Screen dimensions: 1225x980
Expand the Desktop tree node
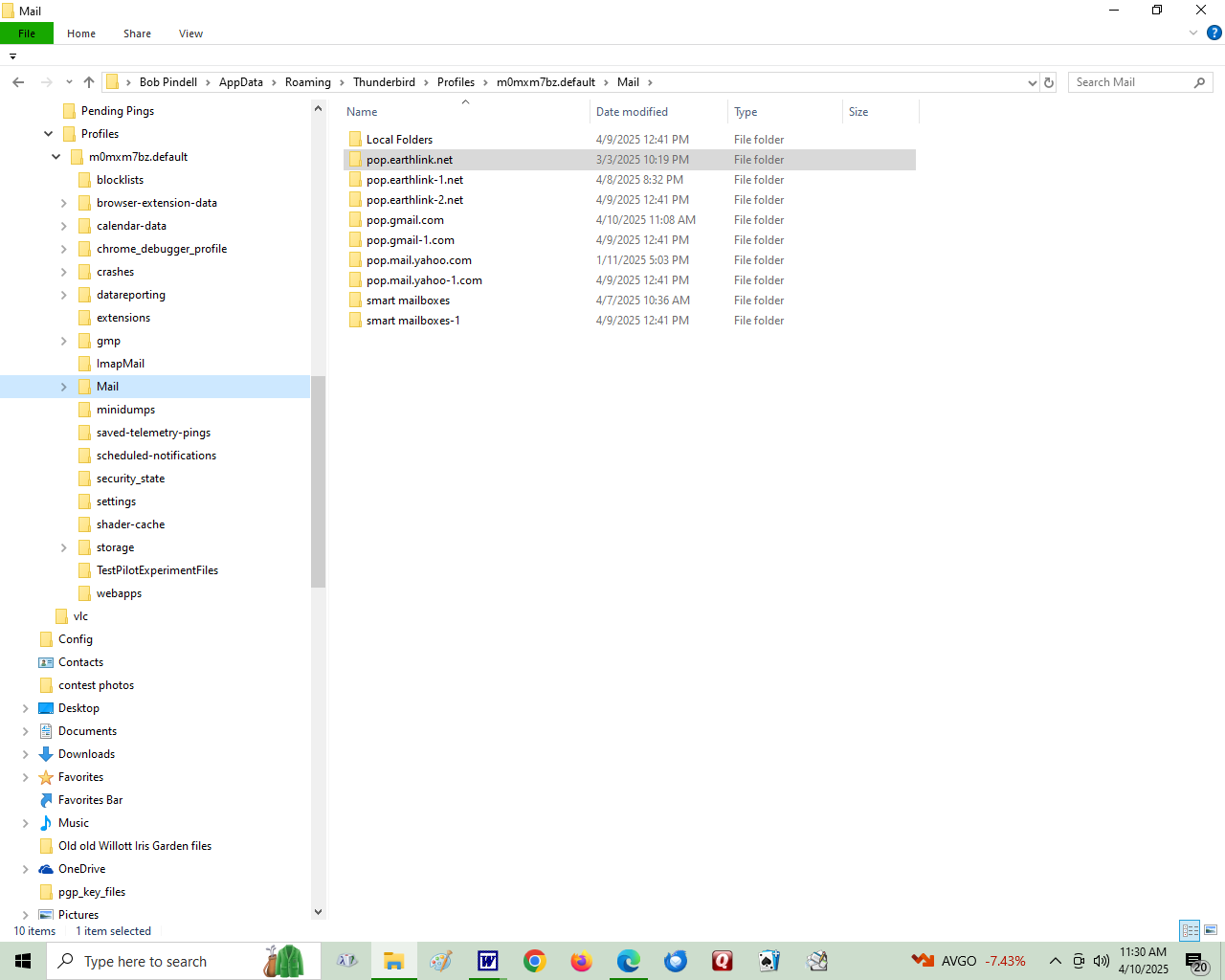point(25,708)
